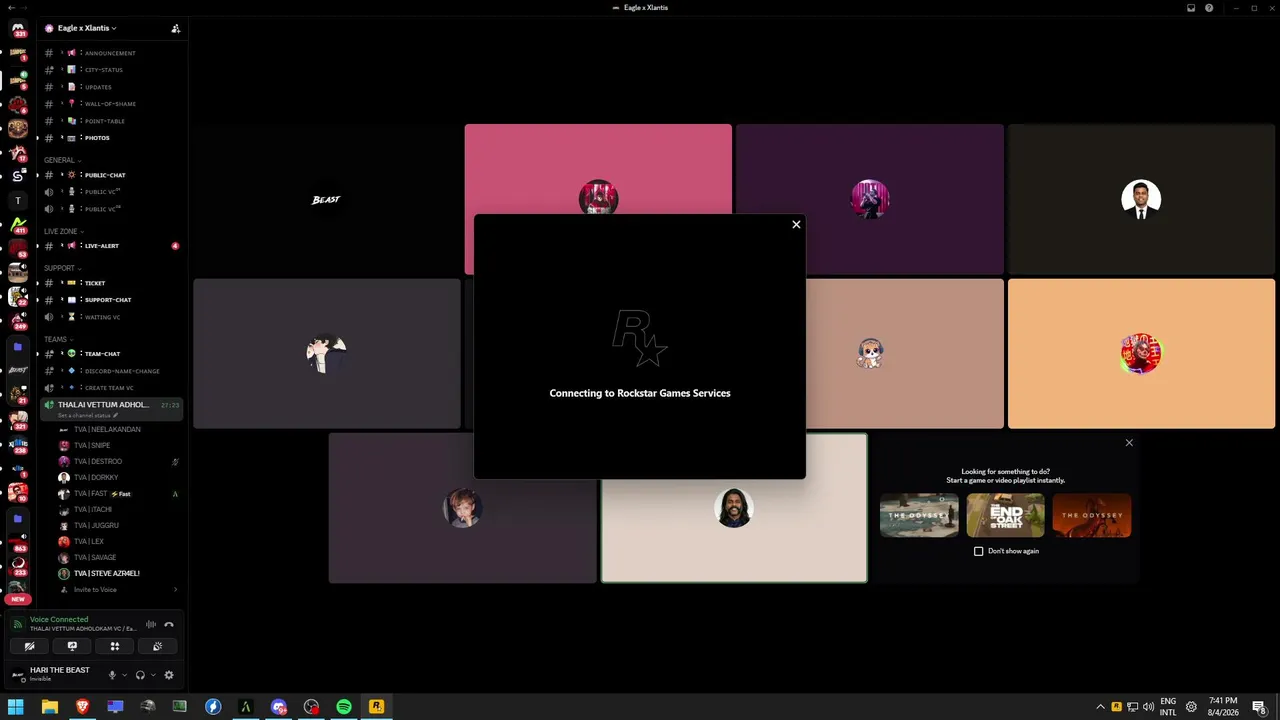Select member TVA | ITACHI in voice list
Image resolution: width=1280 pixels, height=720 pixels.
[x=118, y=510]
